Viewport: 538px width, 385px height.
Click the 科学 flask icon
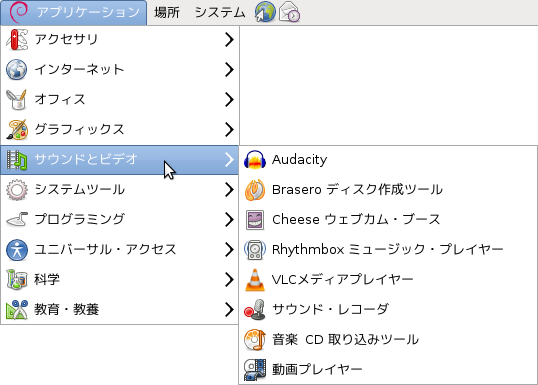16,279
